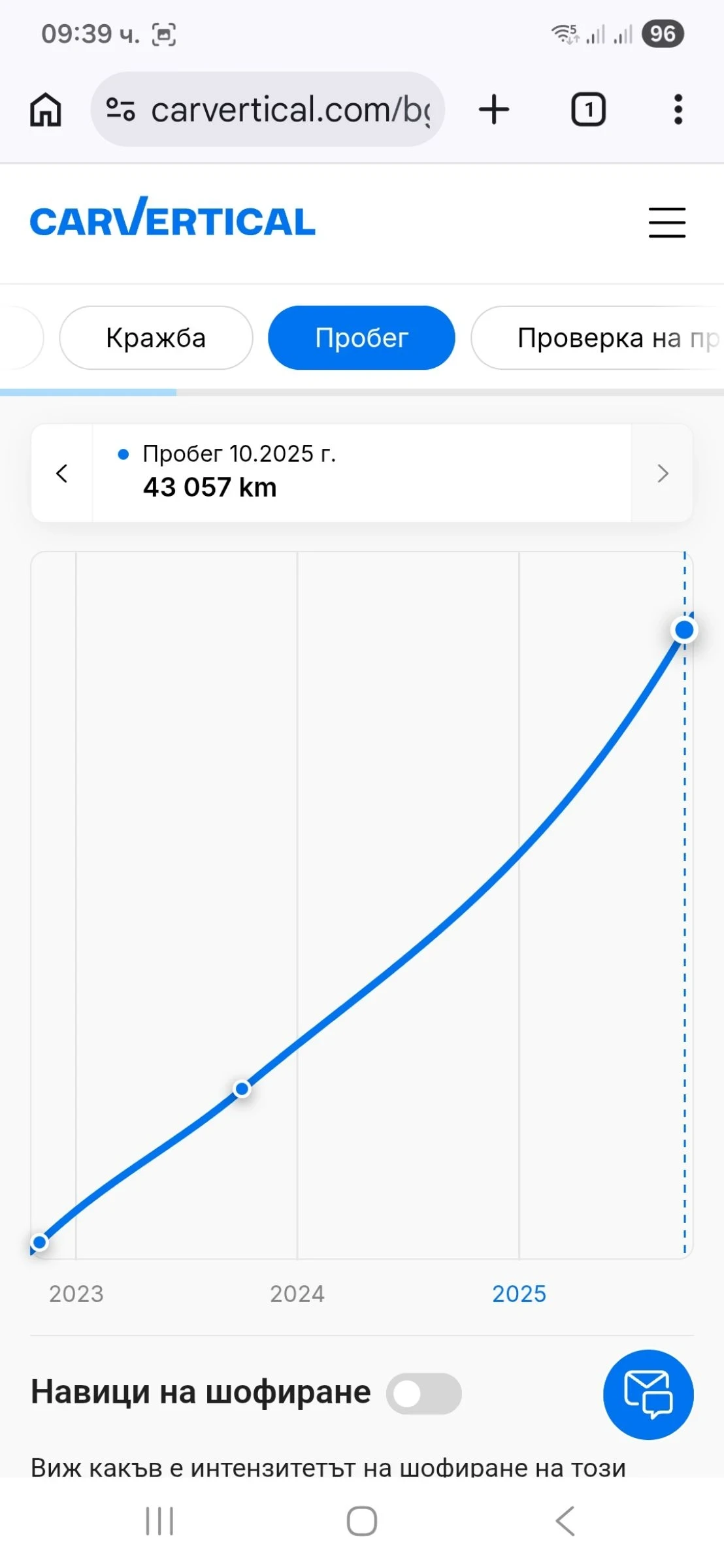The width and height of the screenshot is (724, 1568).
Task: Tap the browser home icon
Action: (x=46, y=109)
